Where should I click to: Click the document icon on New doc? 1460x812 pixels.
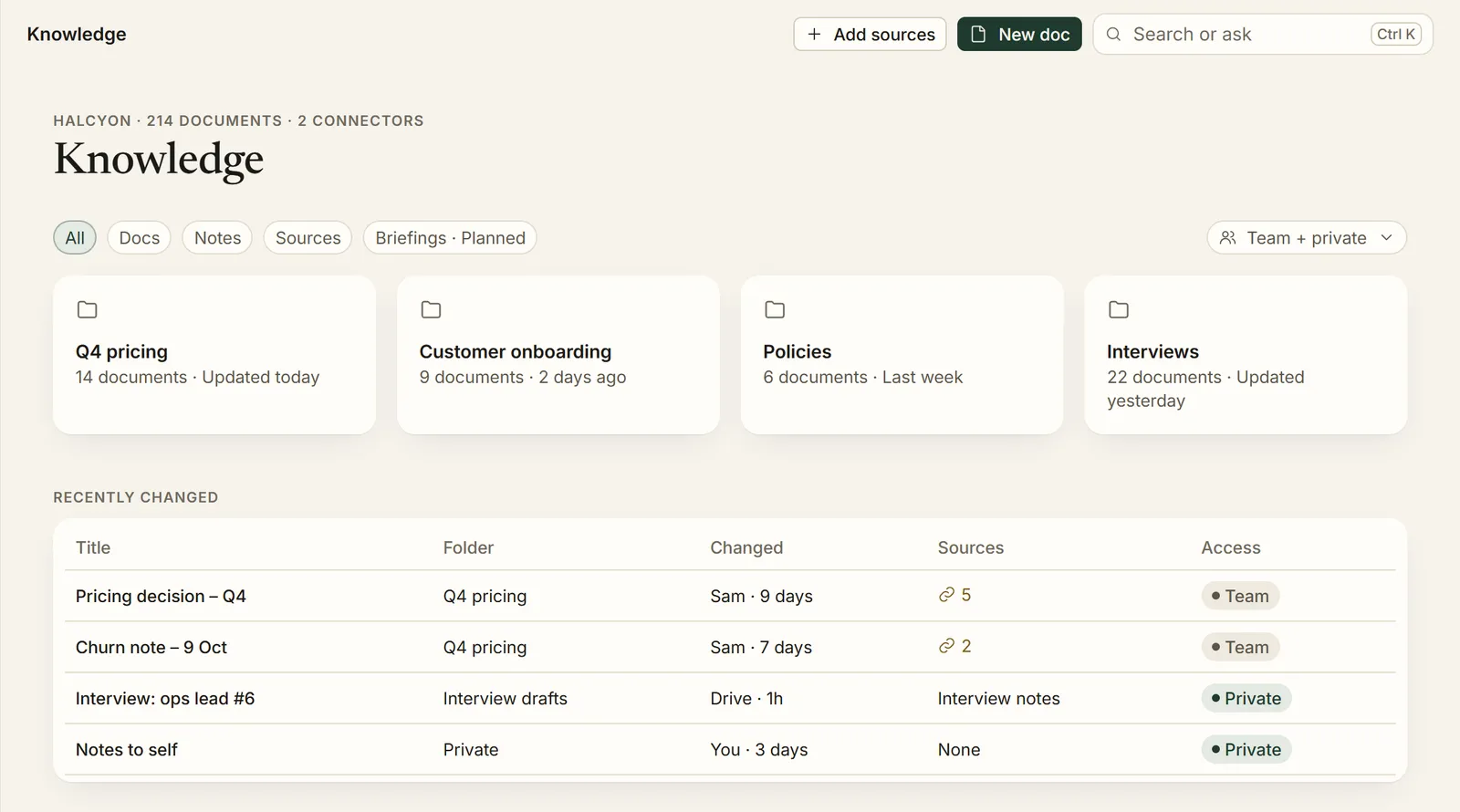coord(978,35)
